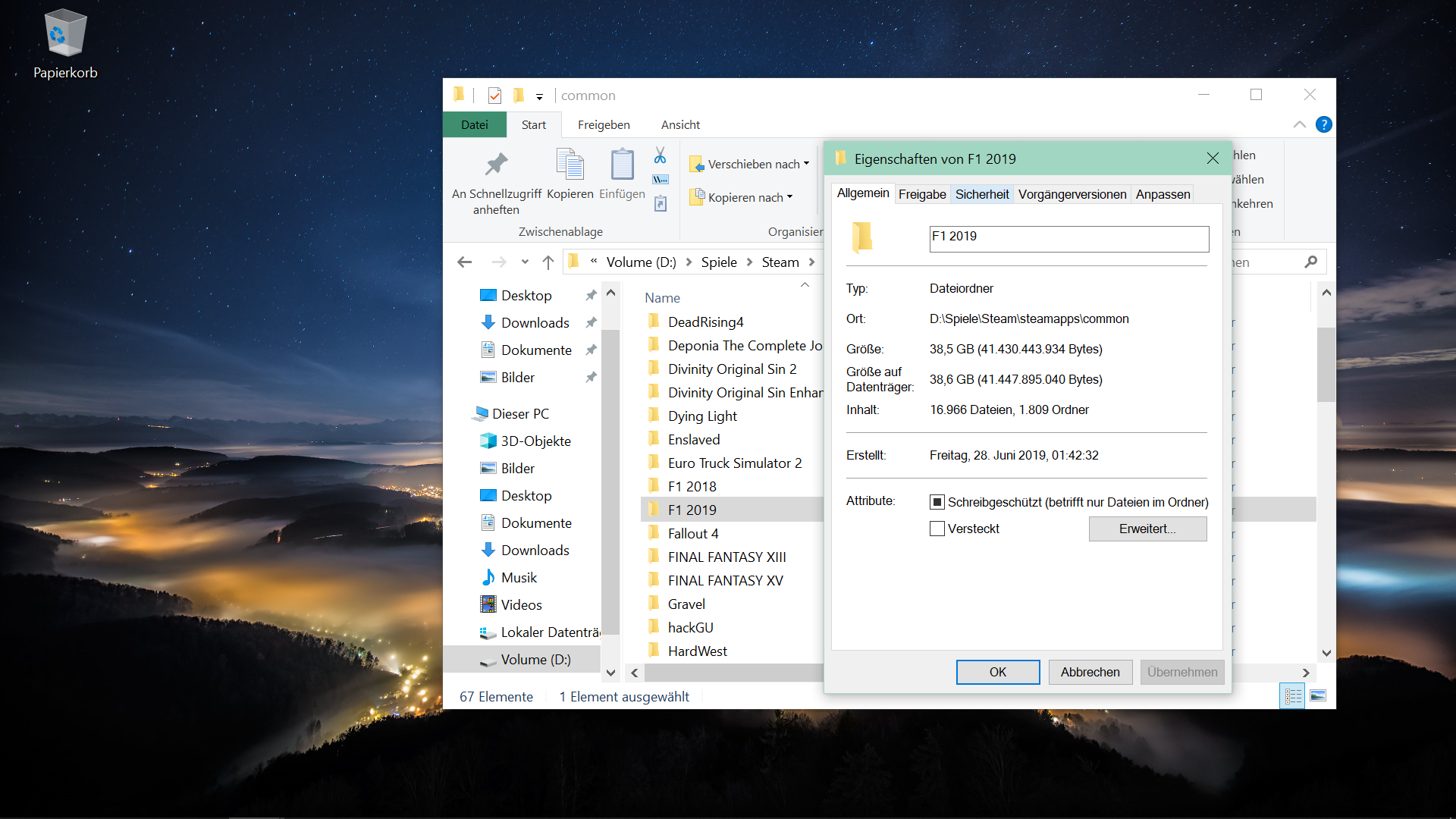Switch to the Sicherheit tab
The image size is (1456, 819).
981,194
